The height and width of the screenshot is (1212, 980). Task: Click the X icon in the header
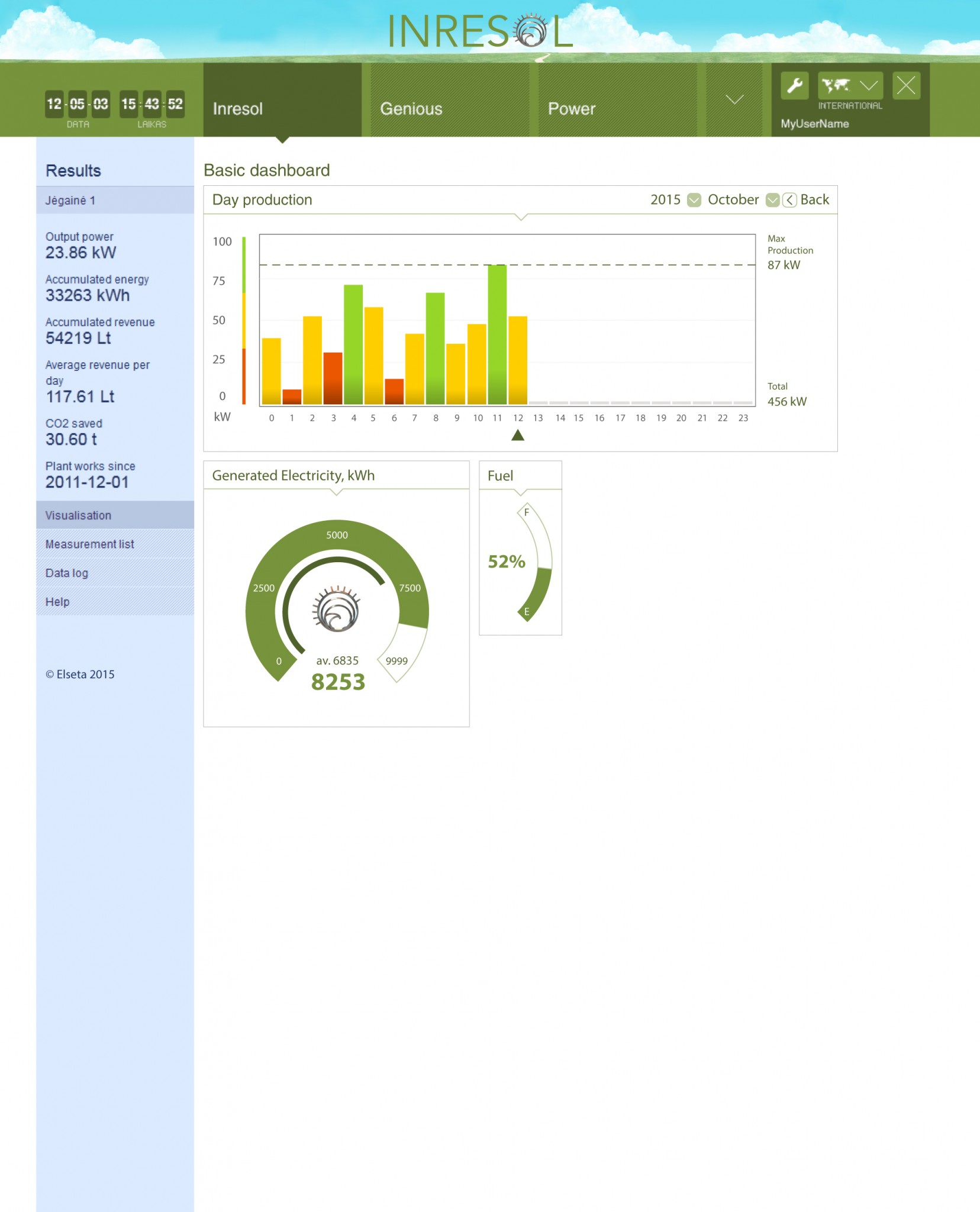[905, 86]
